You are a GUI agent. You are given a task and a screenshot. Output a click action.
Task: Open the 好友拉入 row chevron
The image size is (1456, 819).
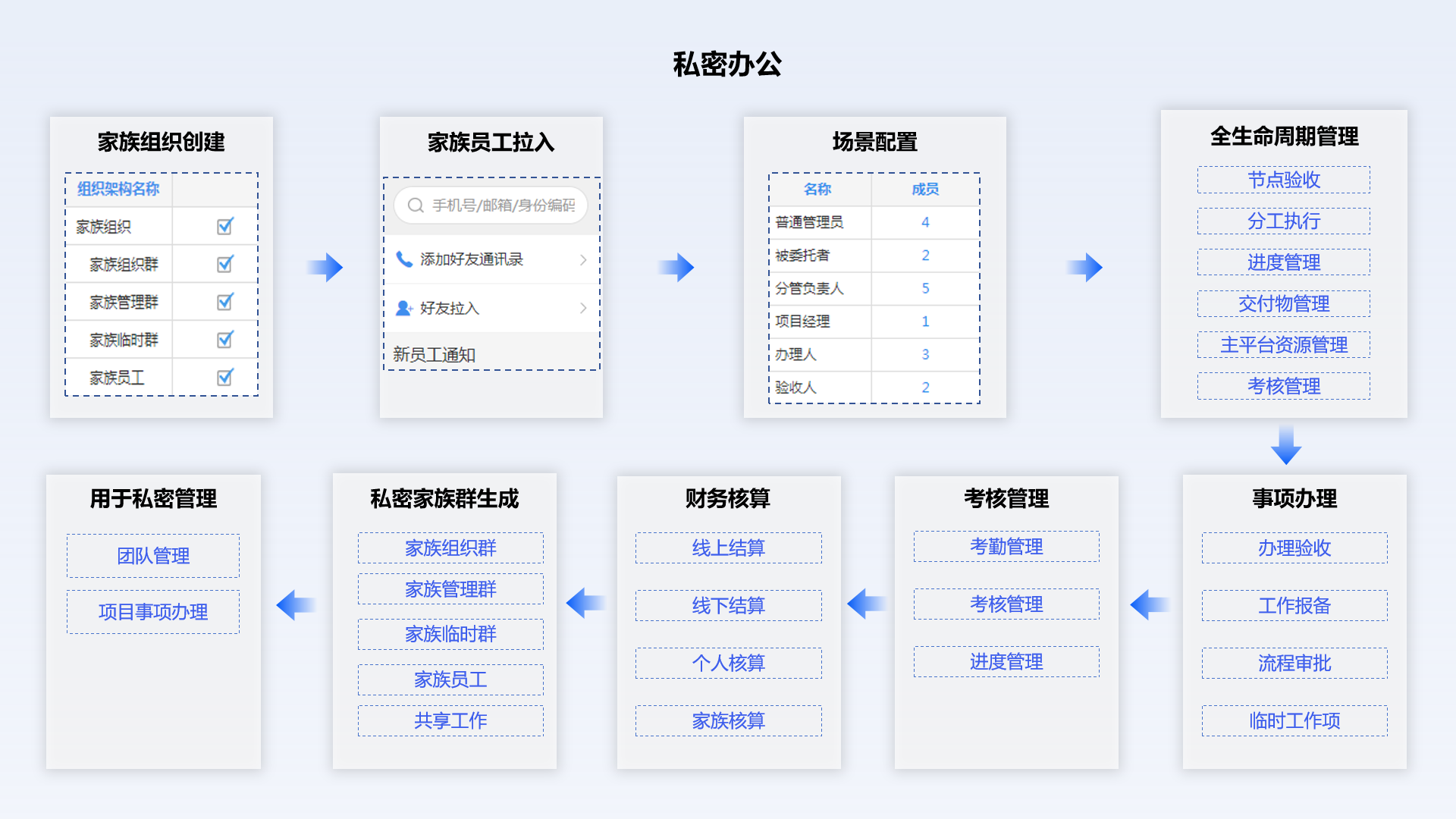(x=583, y=308)
